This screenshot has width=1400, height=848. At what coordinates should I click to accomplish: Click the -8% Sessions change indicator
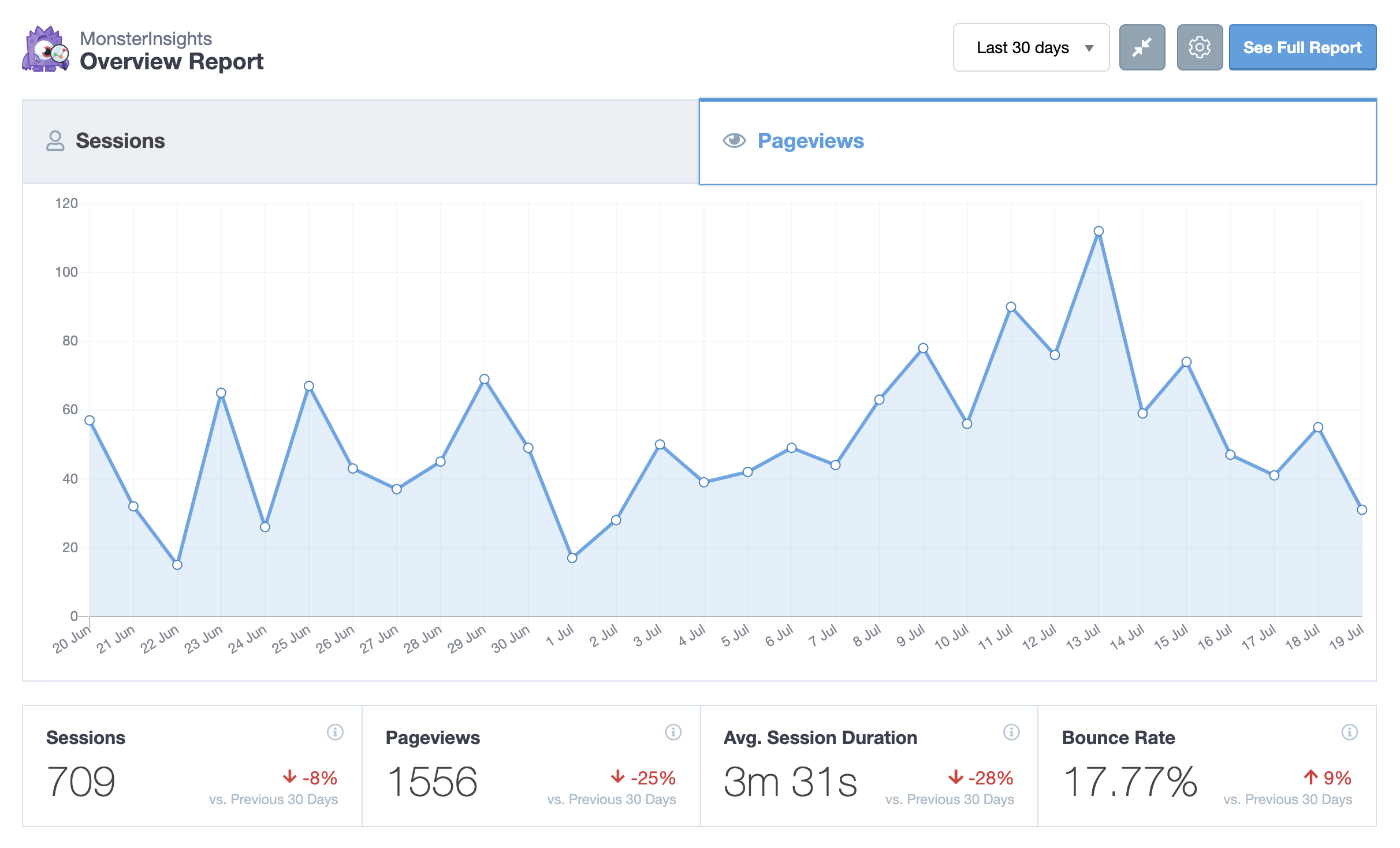coord(310,778)
